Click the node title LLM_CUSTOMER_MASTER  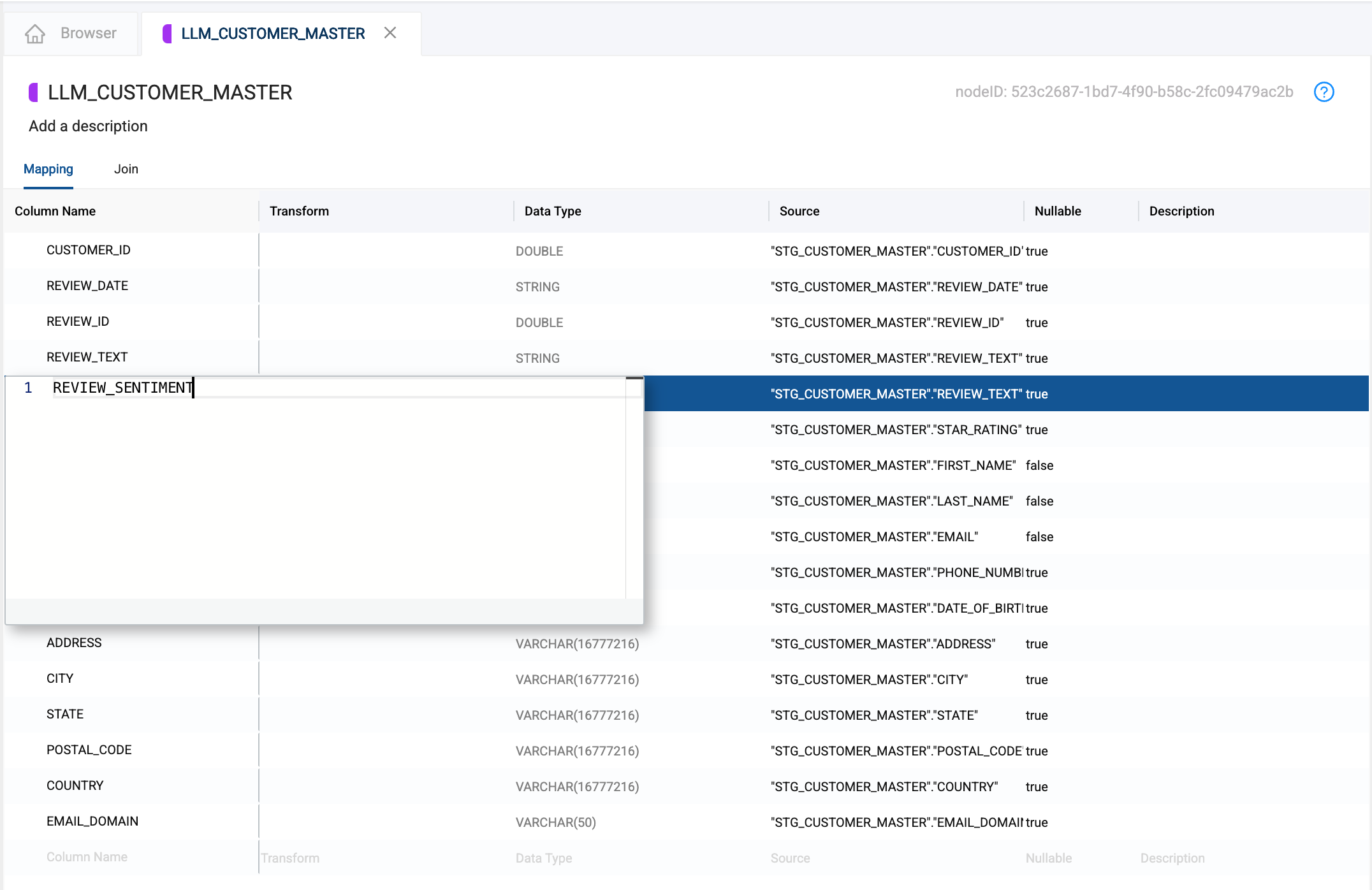170,92
